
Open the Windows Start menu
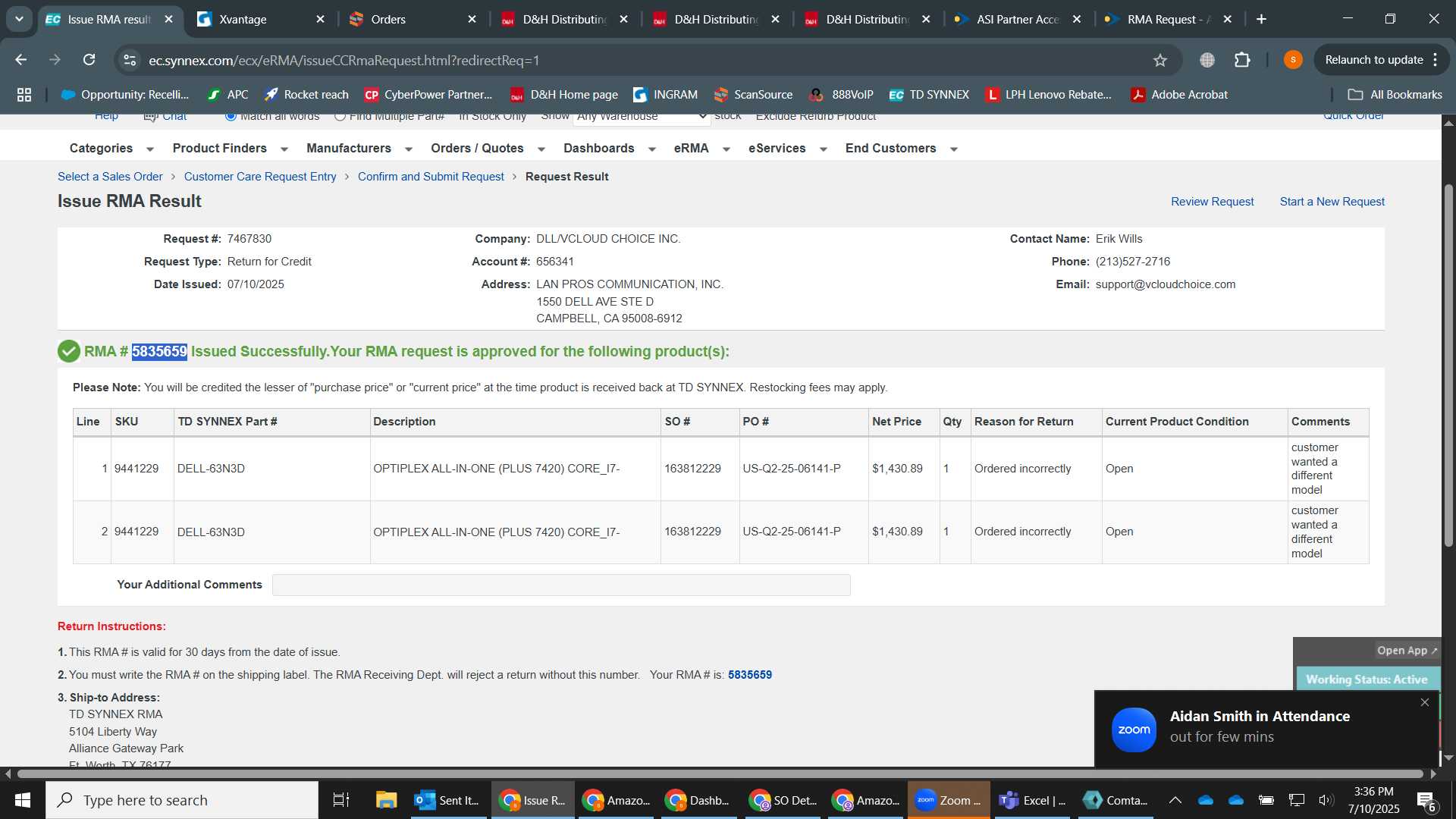tap(23, 800)
